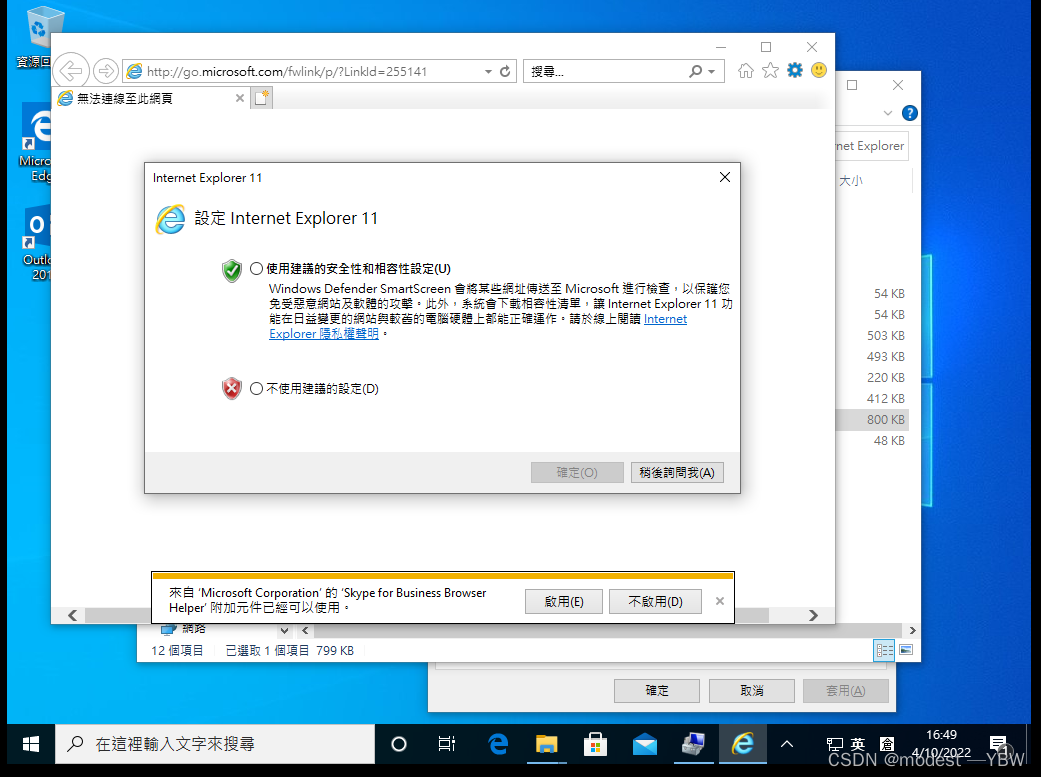Expand the address bar dropdown arrow
The image size is (1041, 777).
click(488, 71)
